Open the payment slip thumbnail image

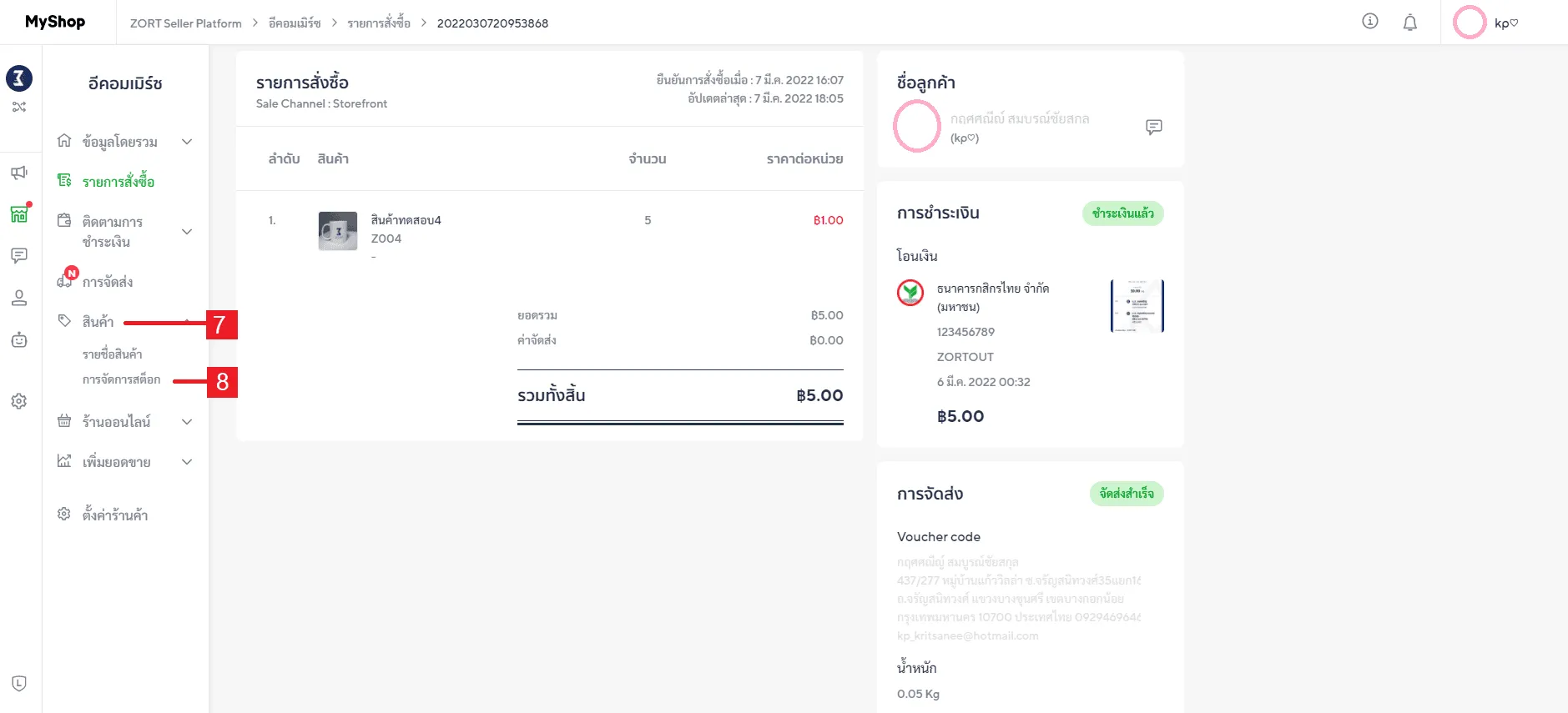point(1137,306)
